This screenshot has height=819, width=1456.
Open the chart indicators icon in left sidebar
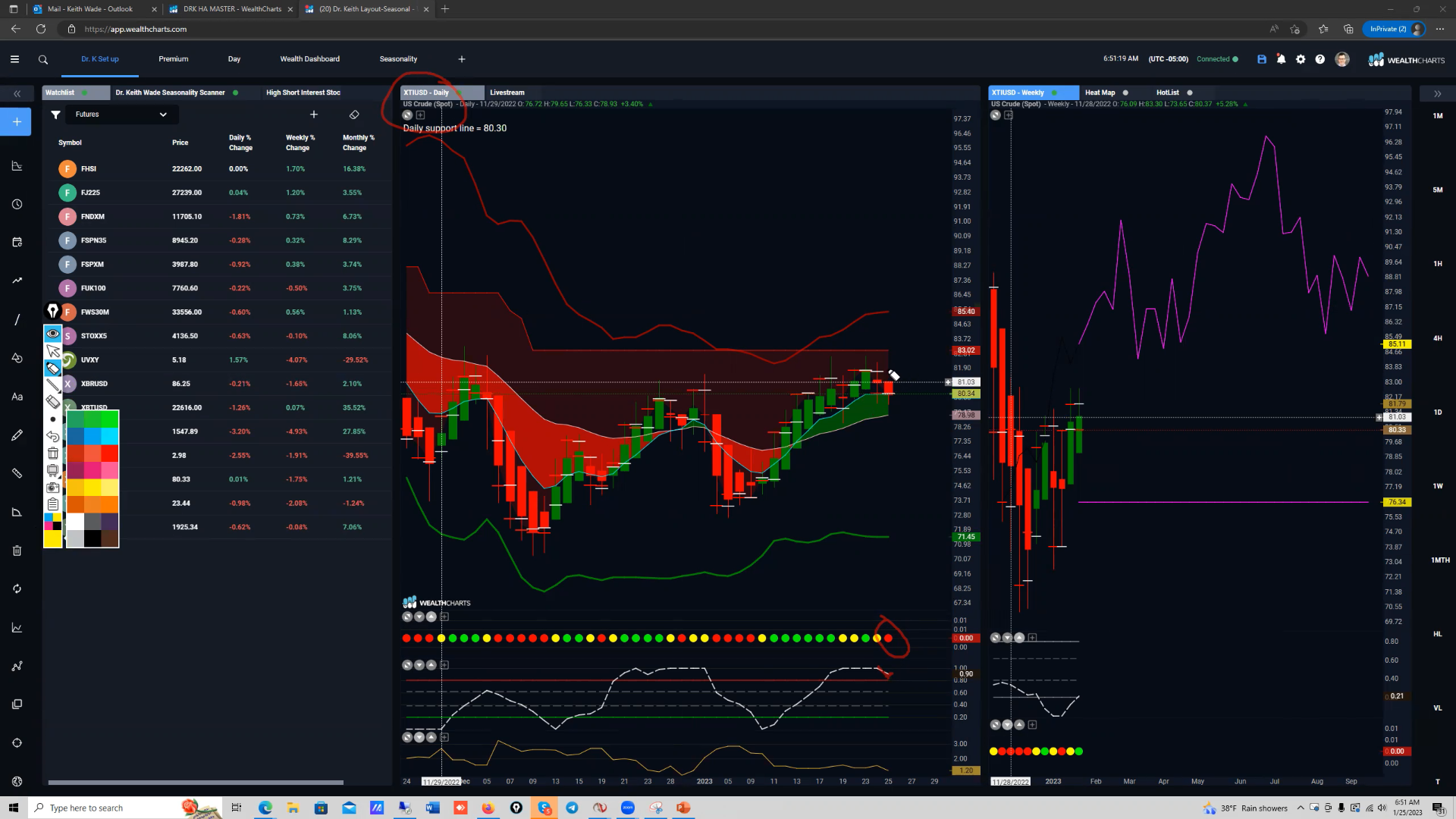point(17,166)
